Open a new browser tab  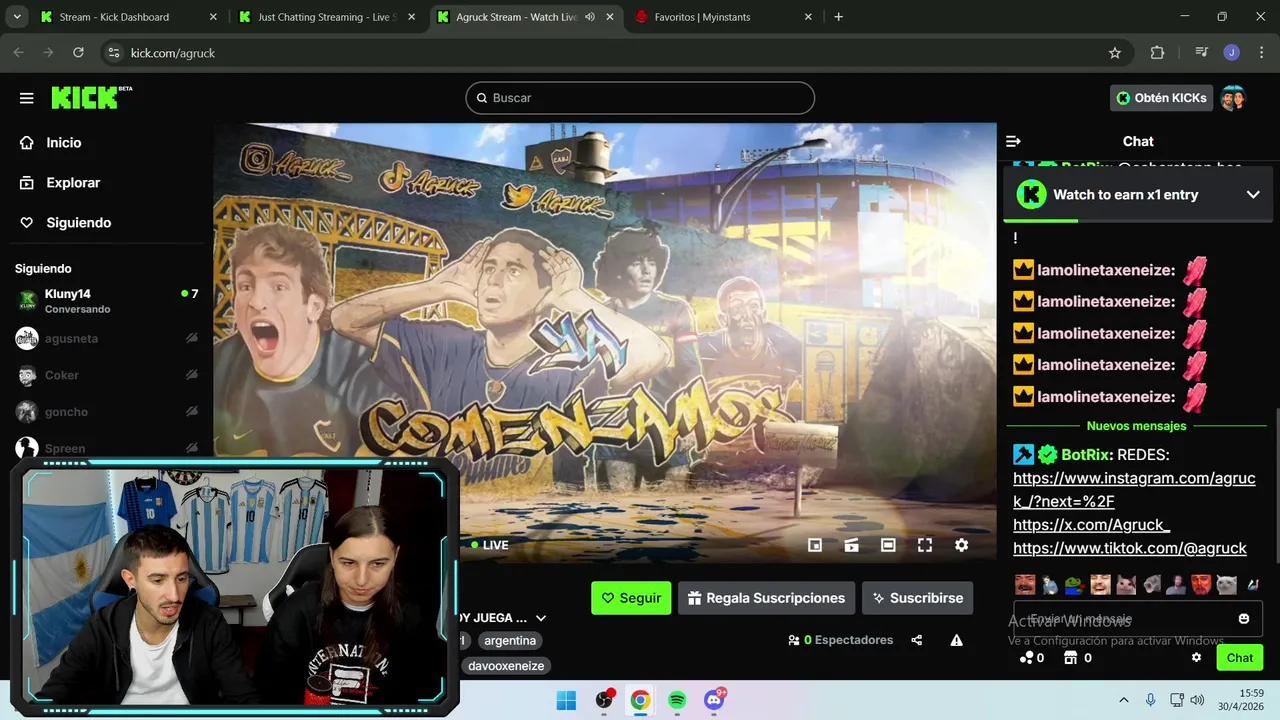point(838,17)
